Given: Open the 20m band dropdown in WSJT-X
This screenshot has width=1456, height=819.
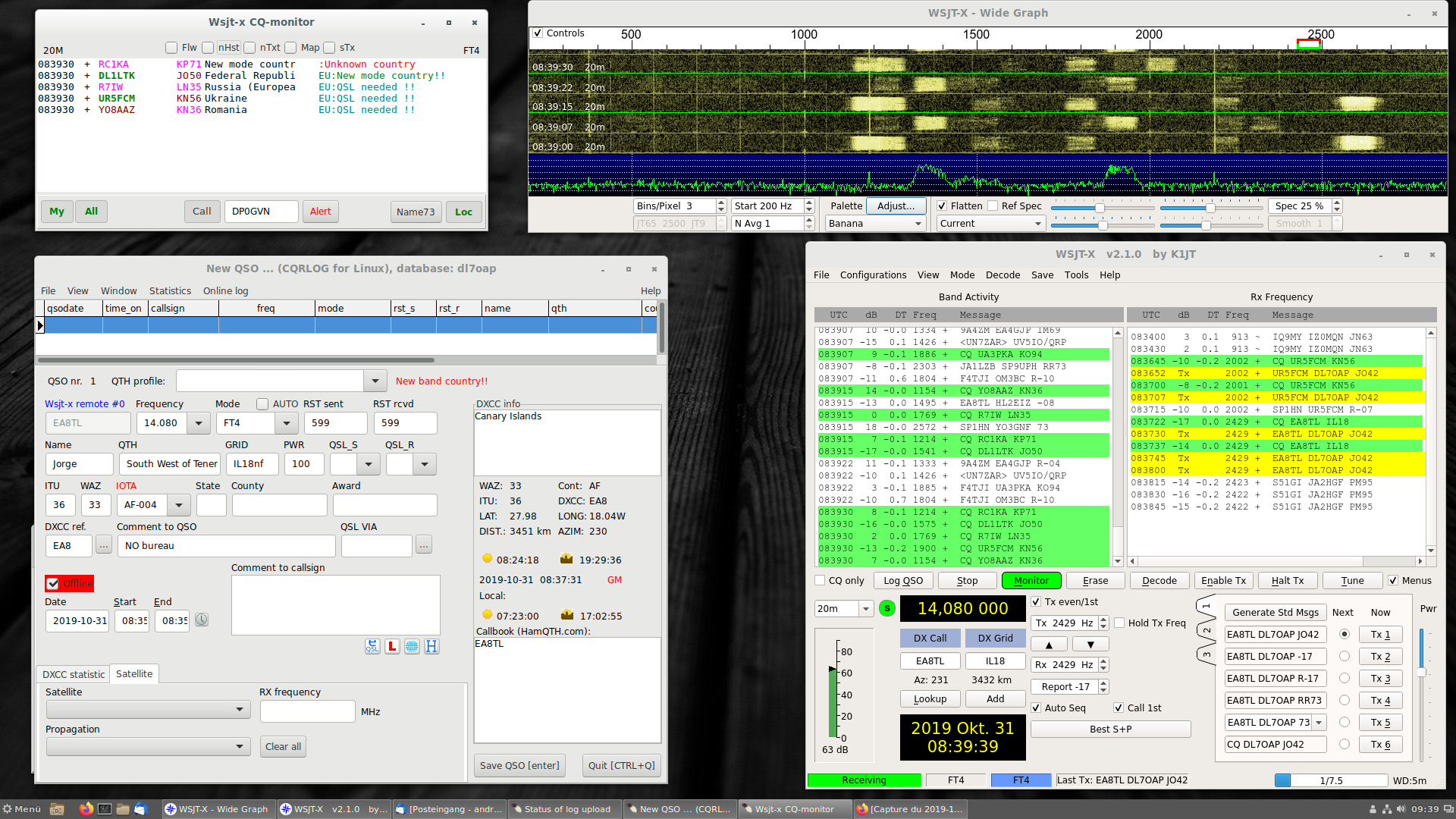Looking at the screenshot, I should coord(845,609).
